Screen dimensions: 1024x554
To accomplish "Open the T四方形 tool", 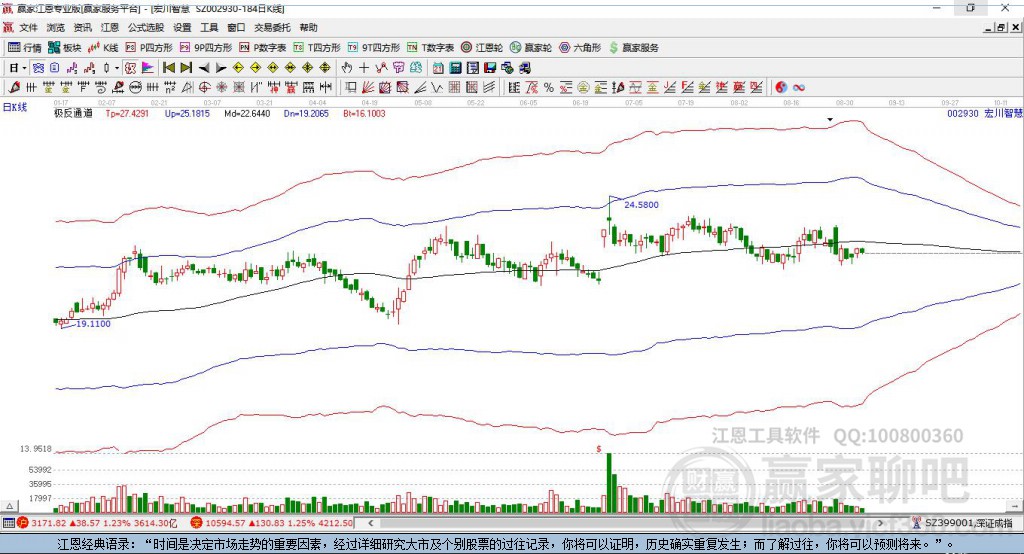I will point(317,48).
